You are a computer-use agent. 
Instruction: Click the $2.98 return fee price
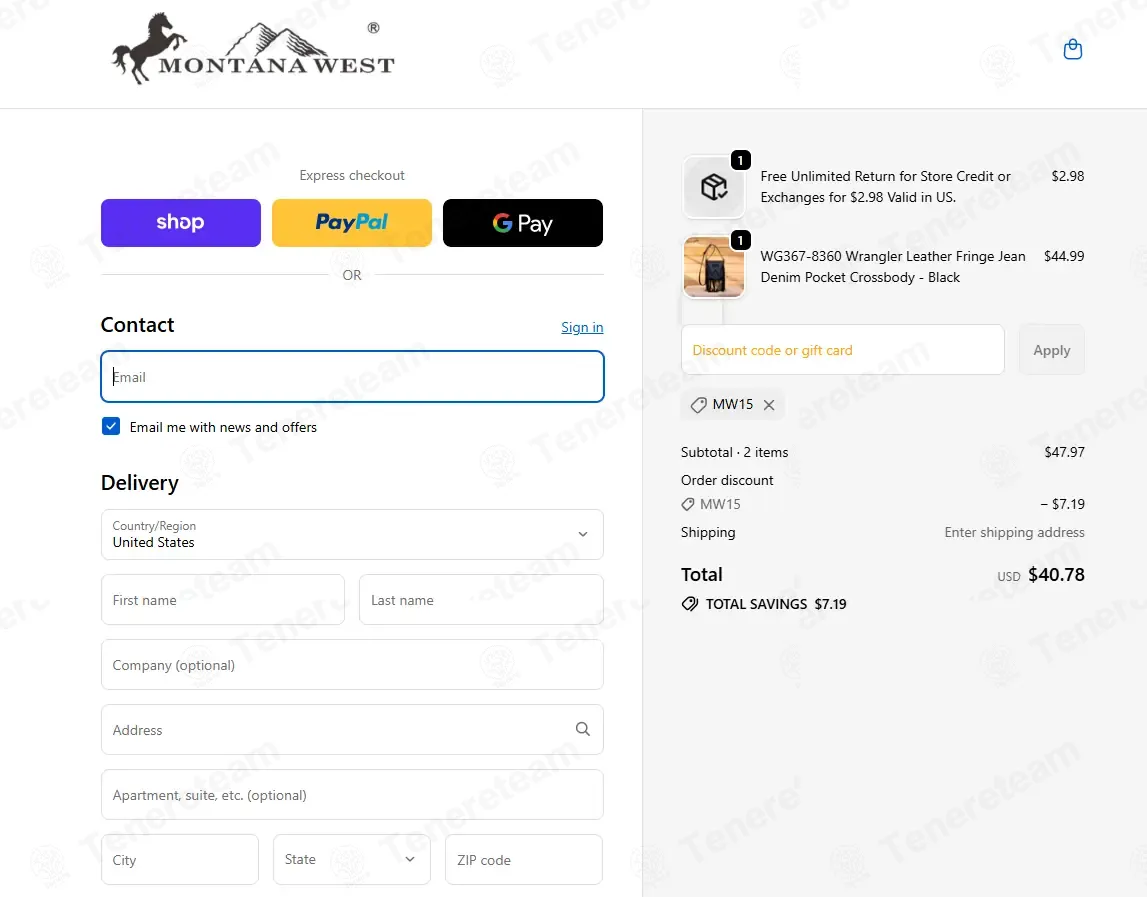tap(1067, 176)
